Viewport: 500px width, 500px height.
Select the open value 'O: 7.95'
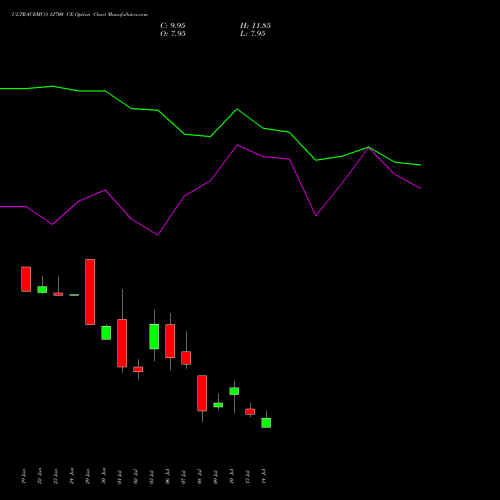coord(173,34)
